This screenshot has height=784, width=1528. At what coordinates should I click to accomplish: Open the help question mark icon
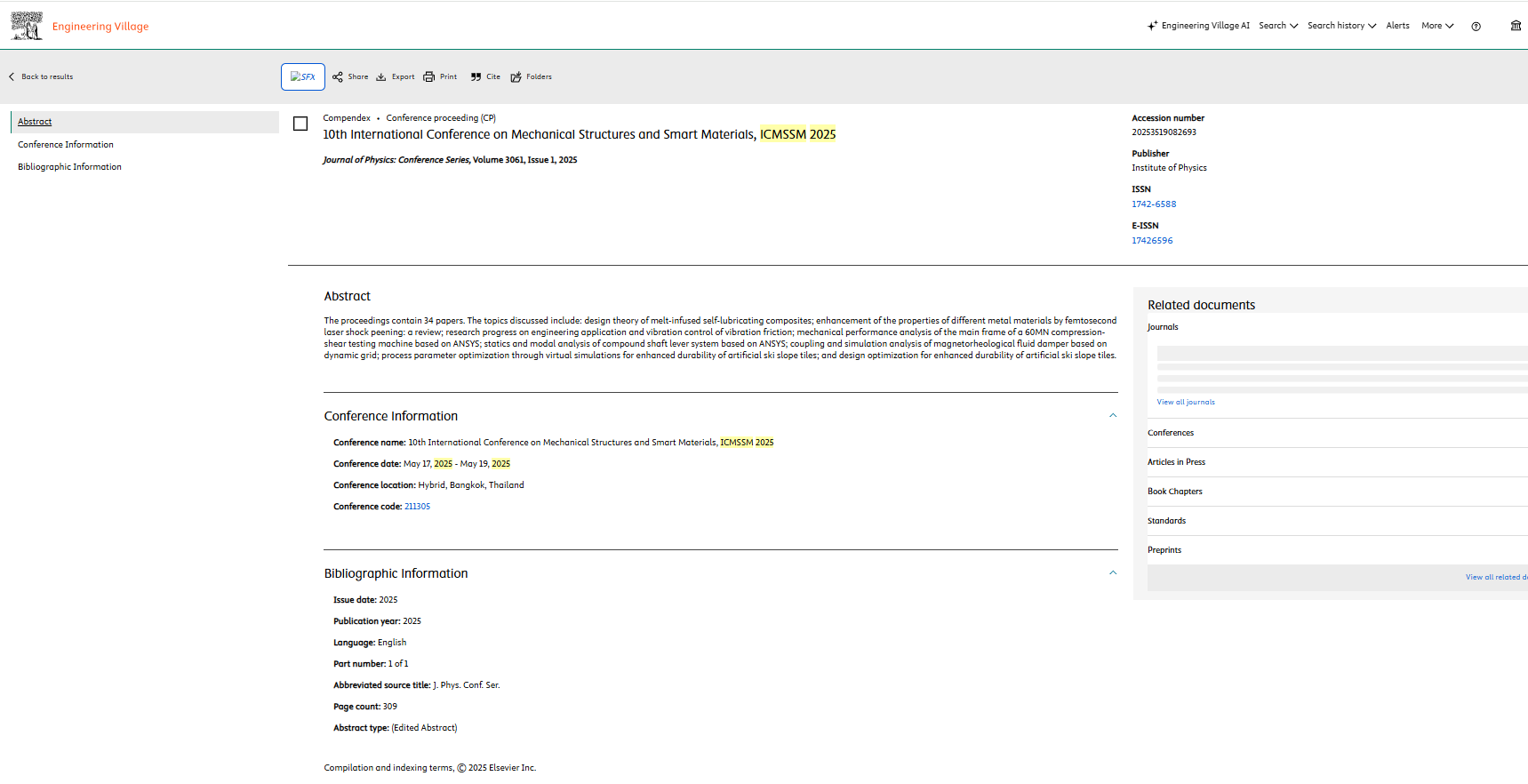(1476, 27)
